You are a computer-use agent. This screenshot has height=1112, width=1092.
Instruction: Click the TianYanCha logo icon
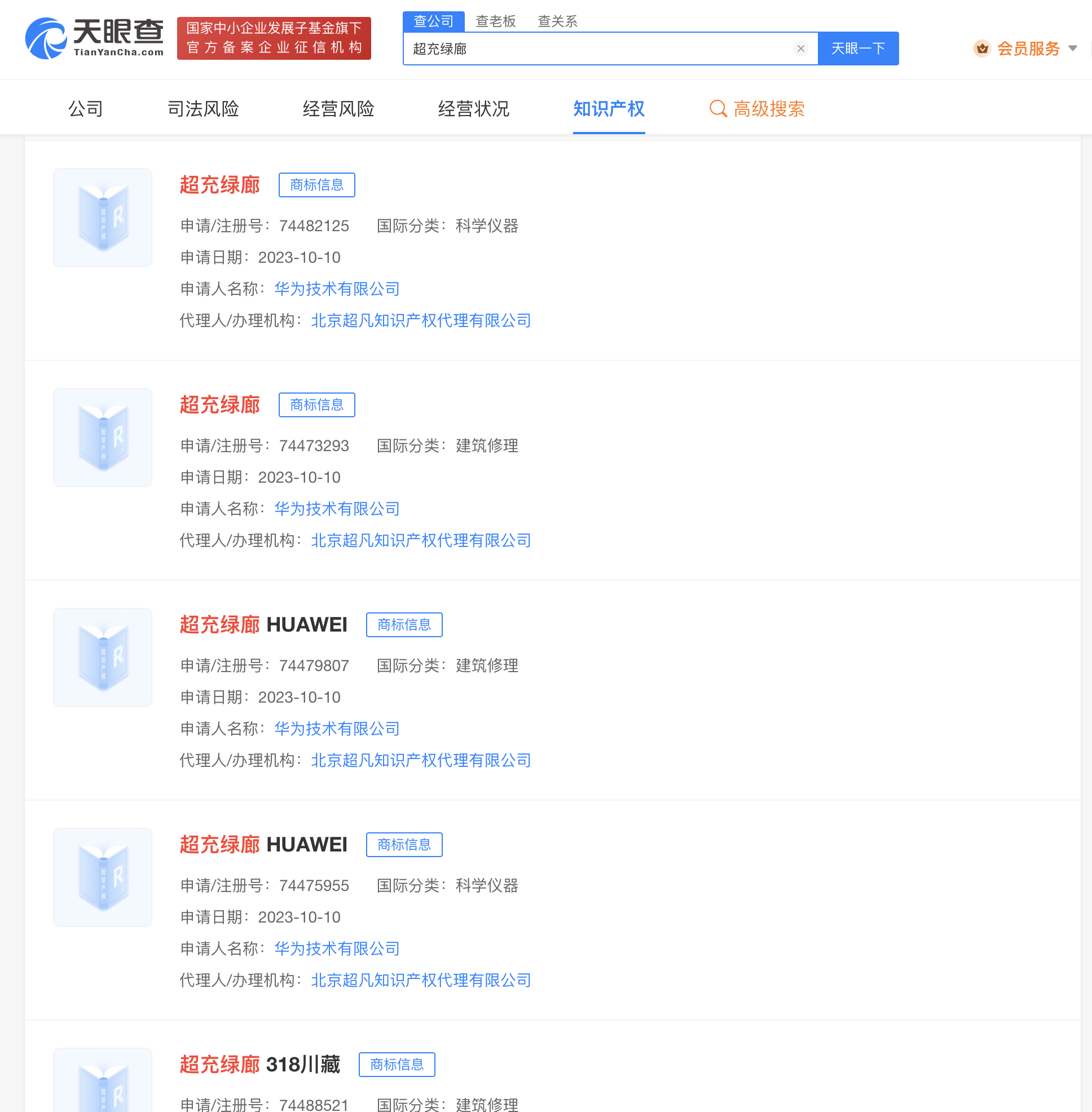click(x=46, y=38)
